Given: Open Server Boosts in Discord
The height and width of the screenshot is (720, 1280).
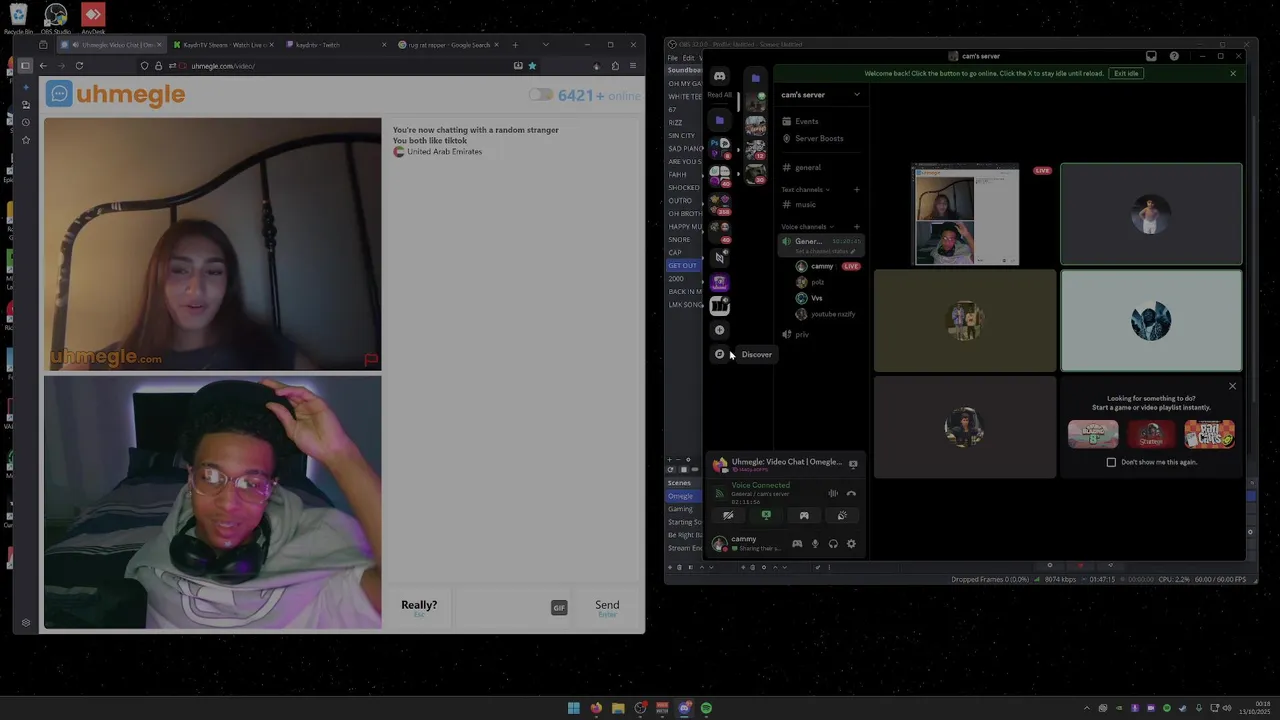Looking at the screenshot, I should point(819,138).
